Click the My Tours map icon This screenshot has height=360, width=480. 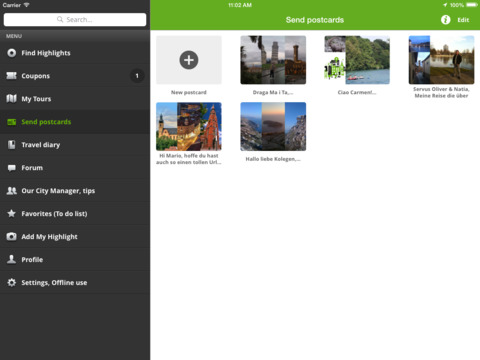tap(12, 99)
